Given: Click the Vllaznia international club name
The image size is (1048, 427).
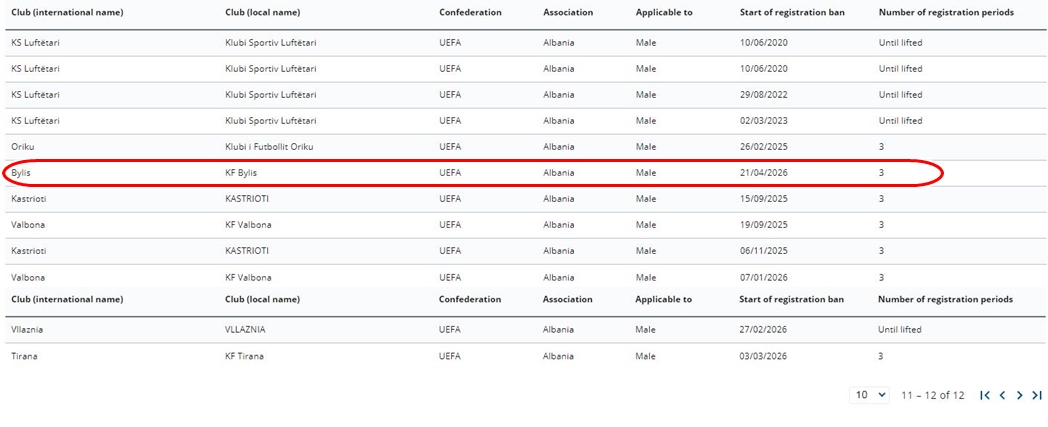Looking at the screenshot, I should 27,329.
